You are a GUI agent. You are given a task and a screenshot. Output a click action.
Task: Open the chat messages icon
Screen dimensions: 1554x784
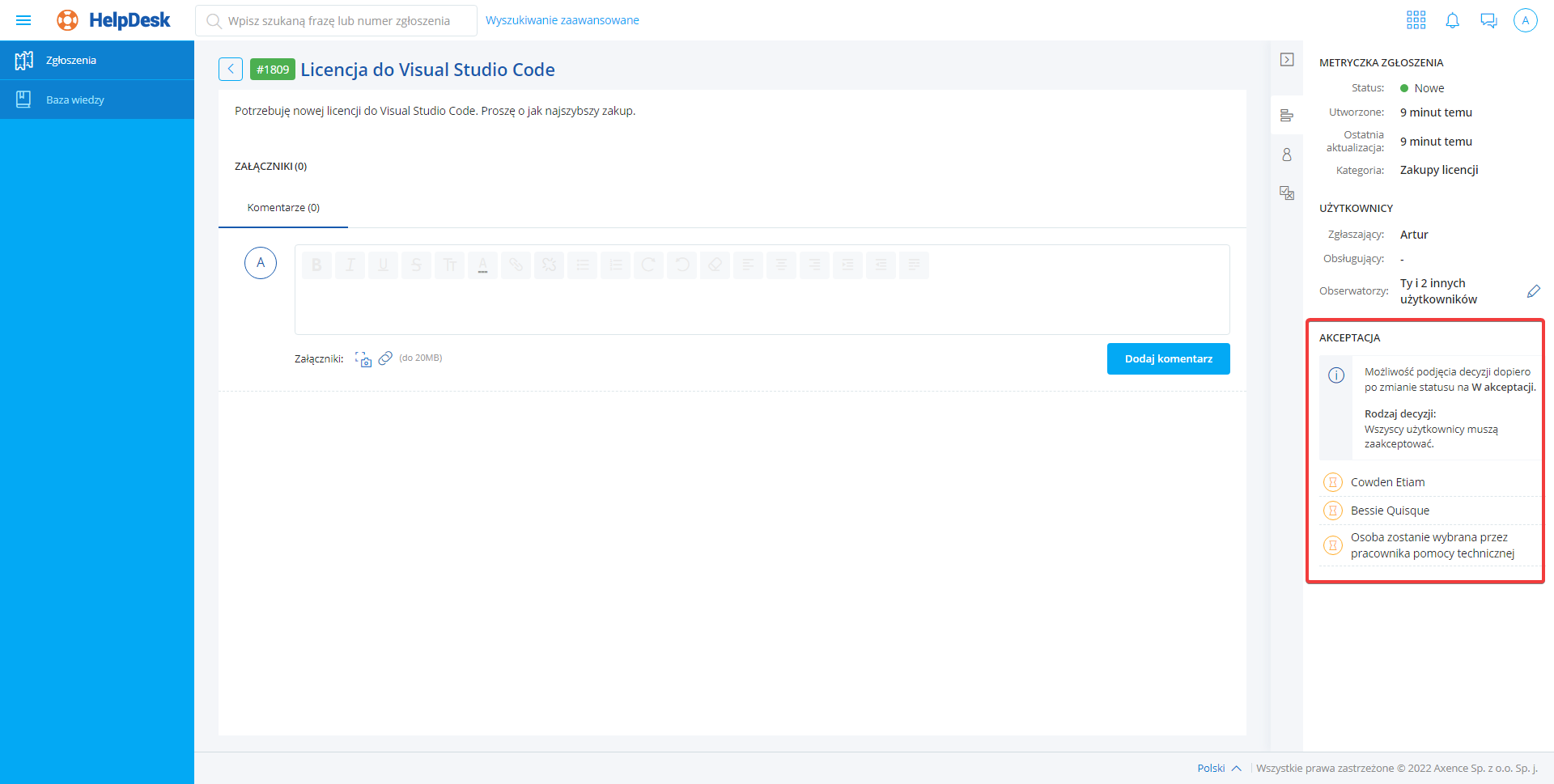1488,20
